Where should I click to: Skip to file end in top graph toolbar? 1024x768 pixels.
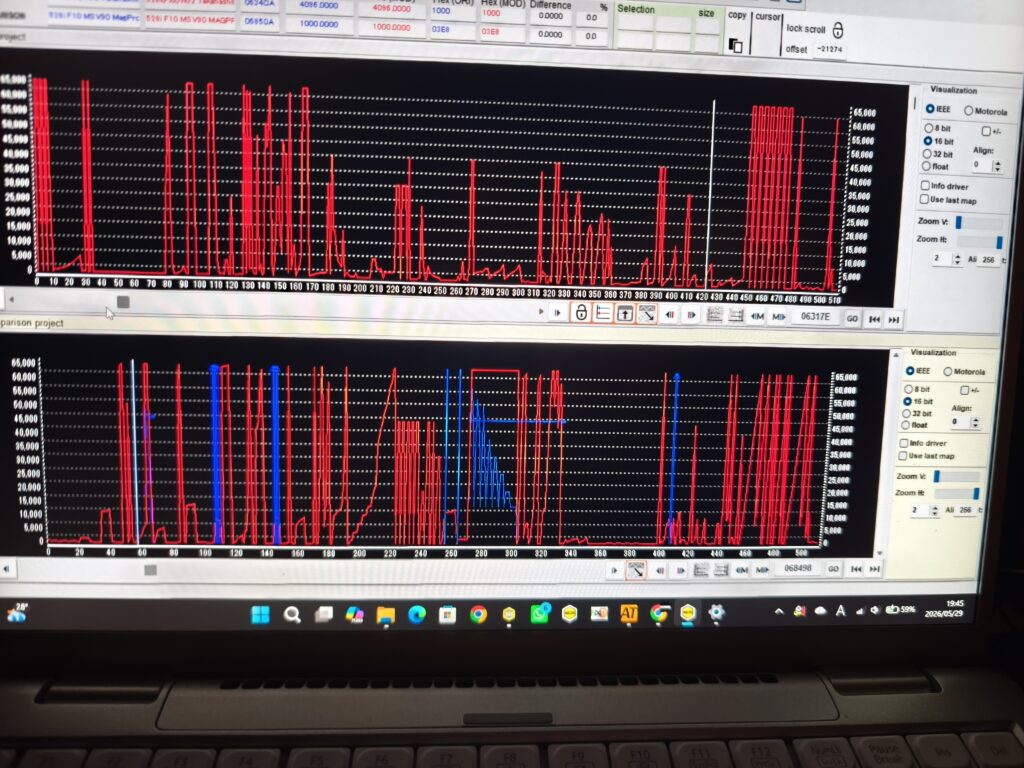click(894, 320)
